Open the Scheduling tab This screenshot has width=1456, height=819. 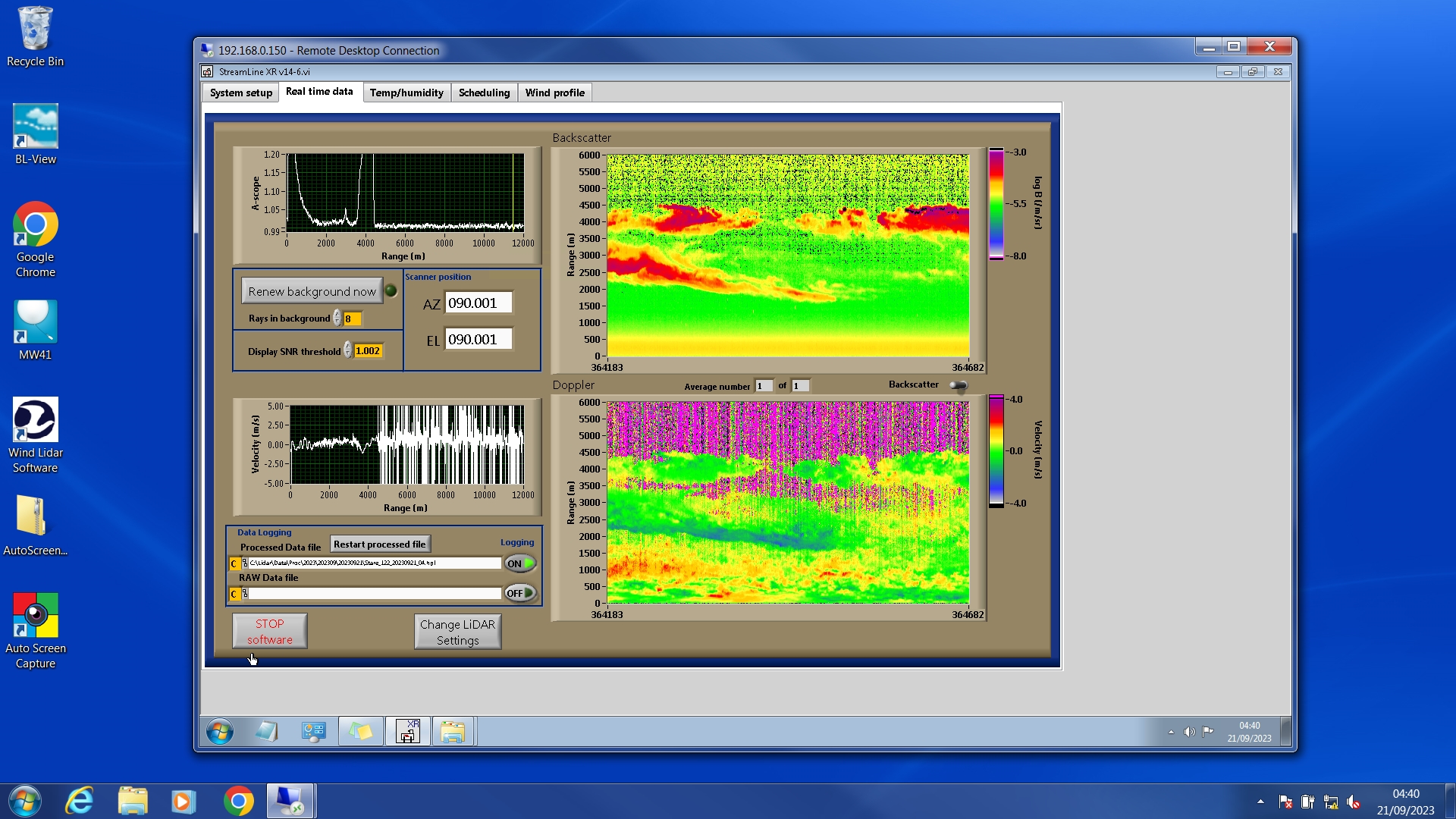pos(484,93)
